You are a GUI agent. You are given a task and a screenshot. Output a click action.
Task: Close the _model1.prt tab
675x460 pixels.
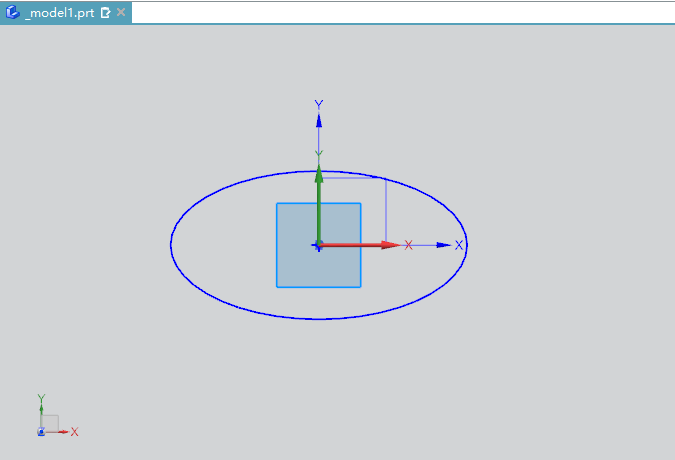coord(121,12)
